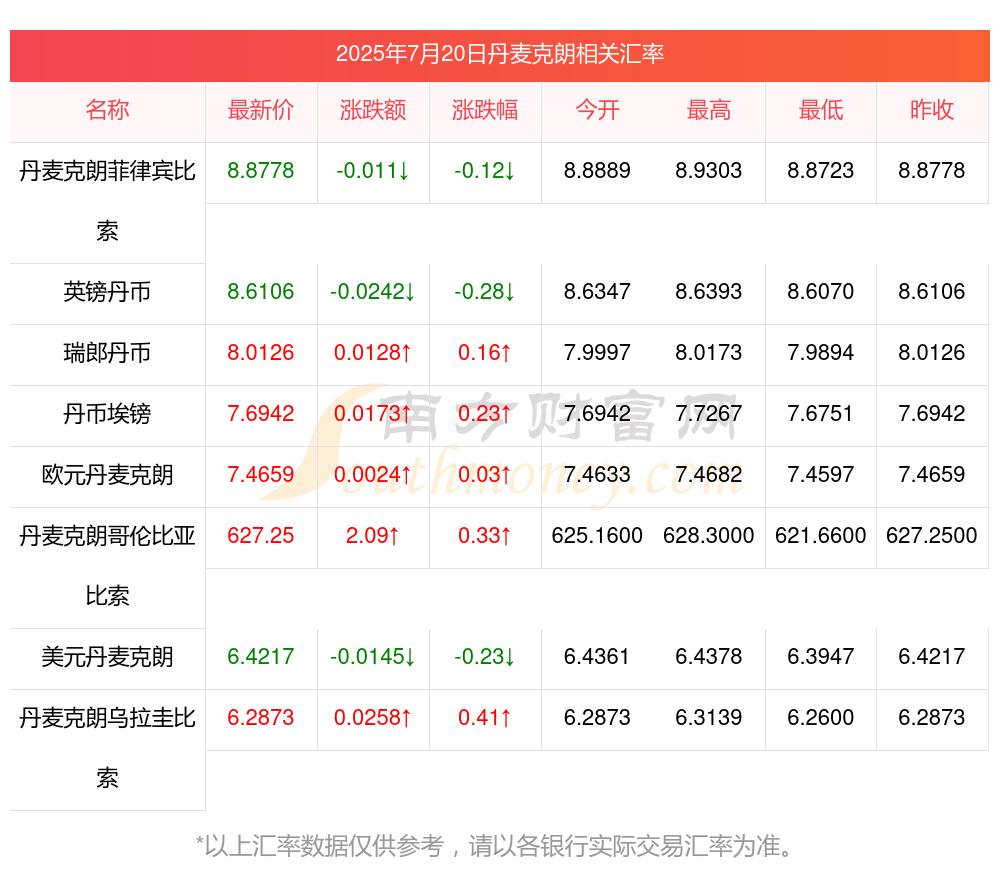Select the 欧元丹麦克朗 row name

coord(107,475)
